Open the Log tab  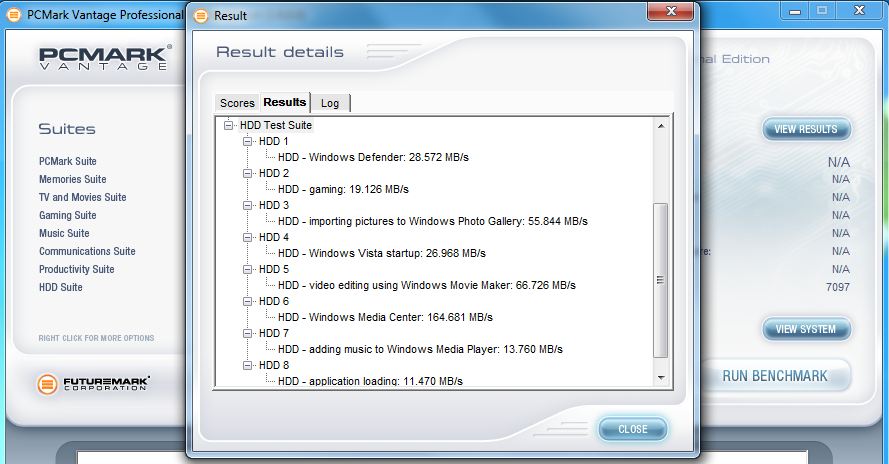(x=330, y=103)
